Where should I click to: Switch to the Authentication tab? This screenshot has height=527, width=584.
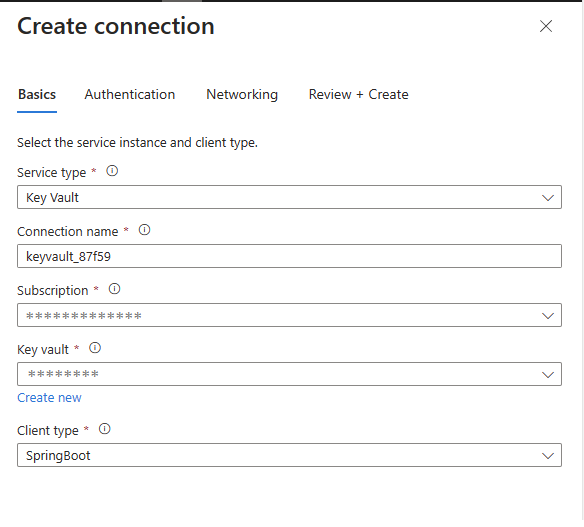[x=130, y=95]
